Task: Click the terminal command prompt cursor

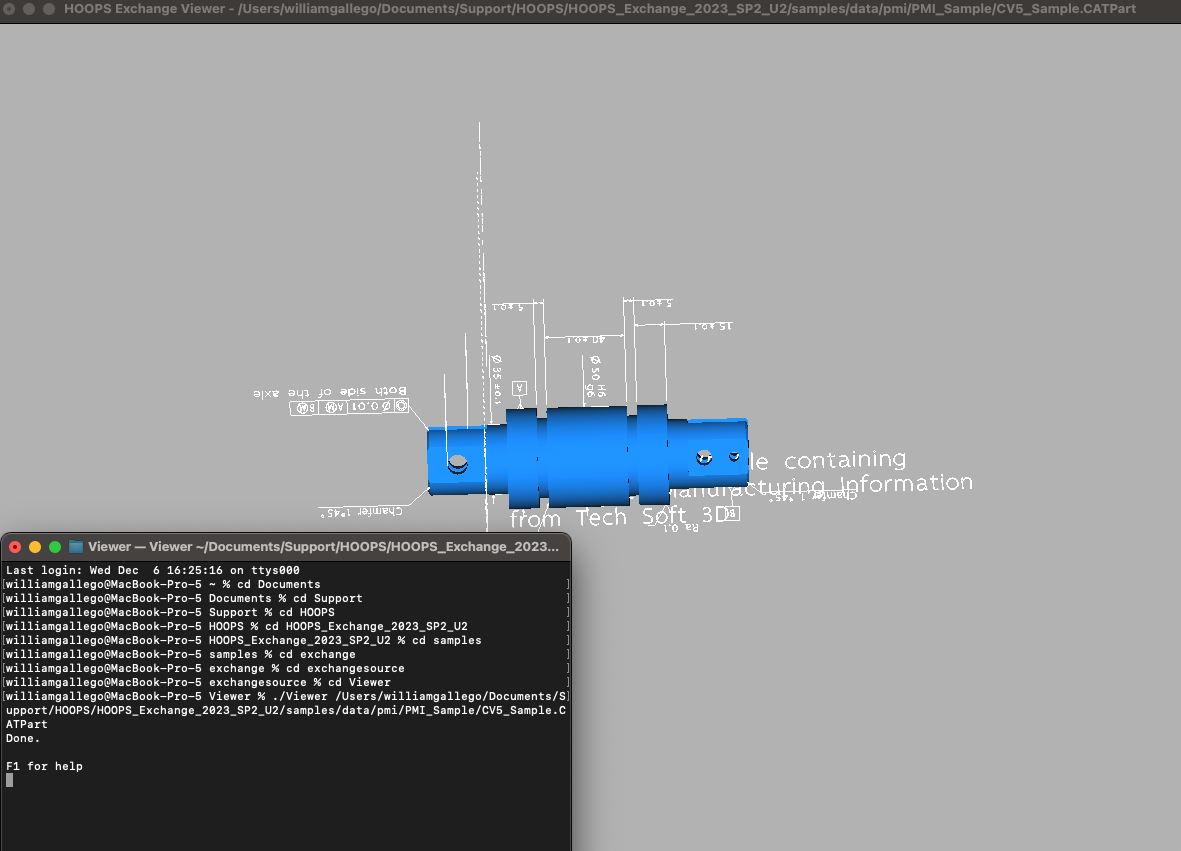Action: tap(8, 780)
